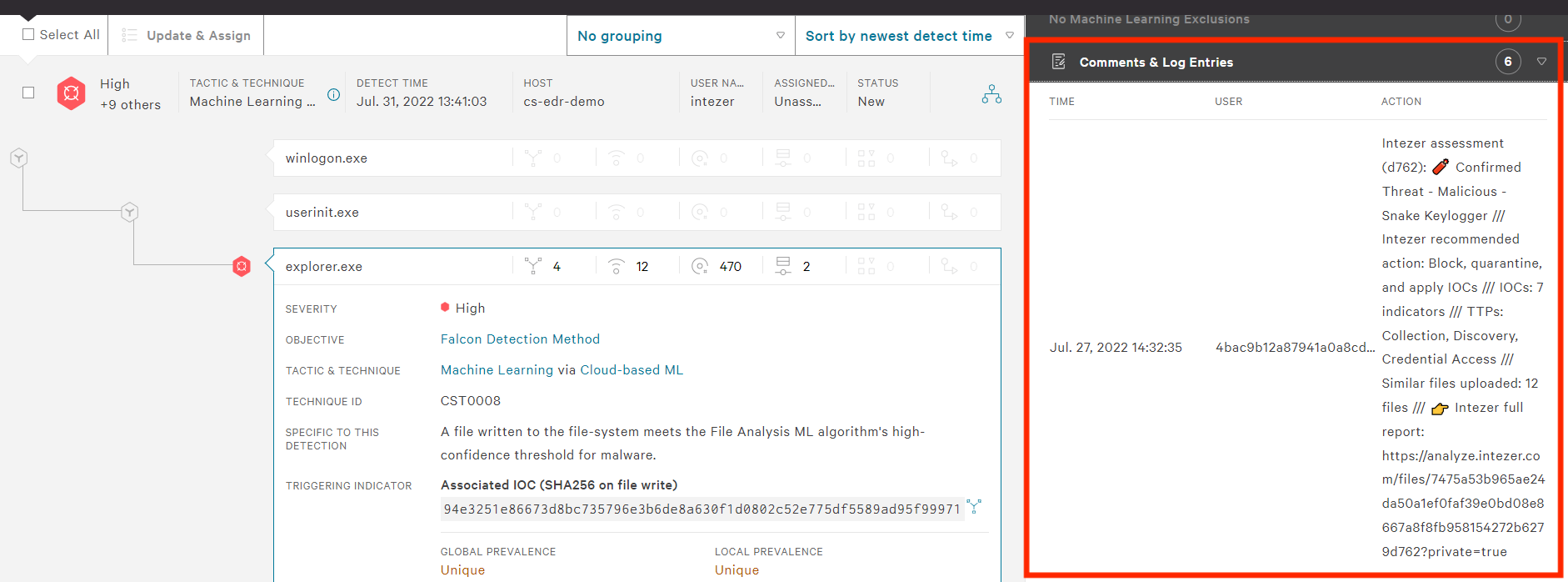Click the SHA256 hash value field

coord(702,509)
